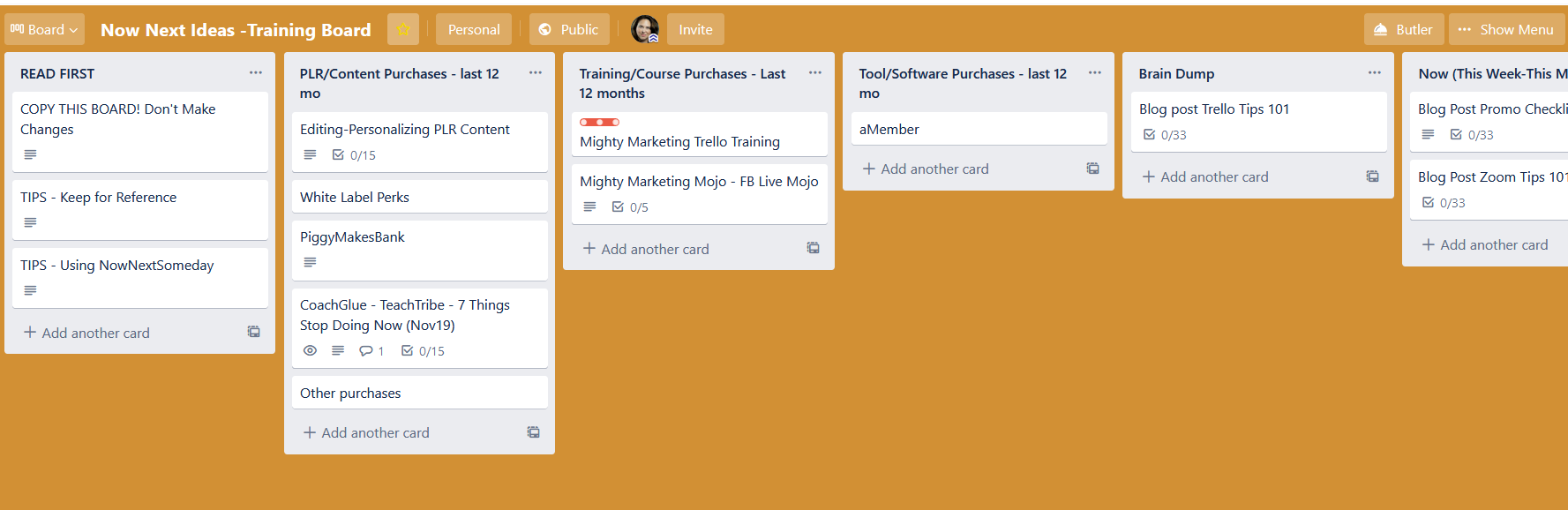
Task: Star the Now Next Ideas board
Action: pyautogui.click(x=403, y=29)
